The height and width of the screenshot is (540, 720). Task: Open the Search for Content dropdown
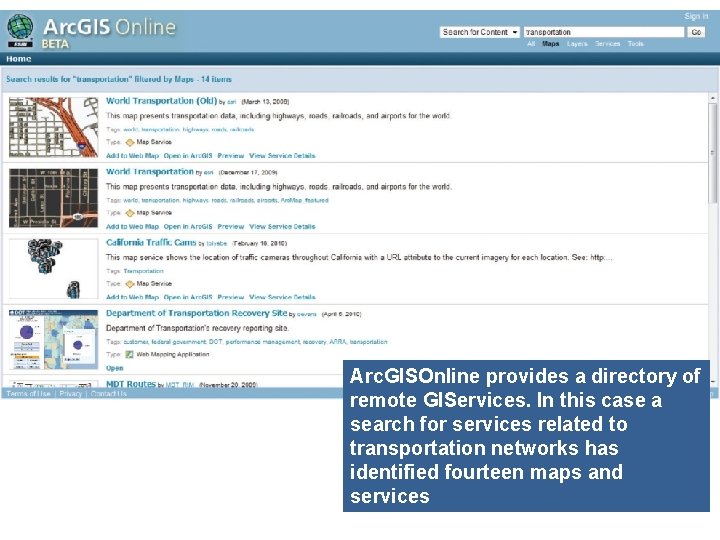pyautogui.click(x=480, y=32)
